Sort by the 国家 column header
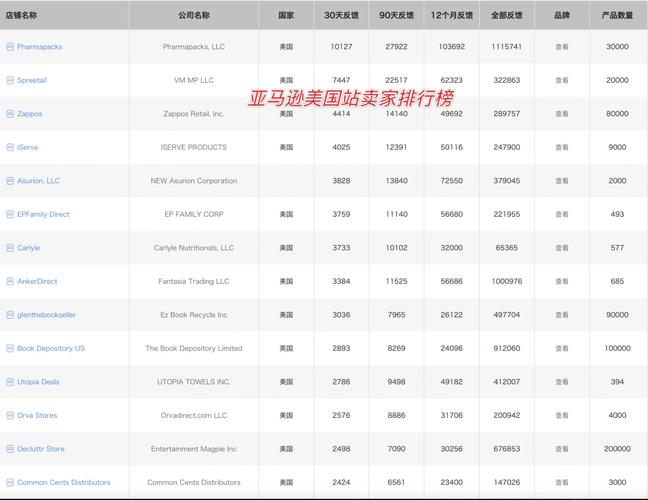 (286, 15)
